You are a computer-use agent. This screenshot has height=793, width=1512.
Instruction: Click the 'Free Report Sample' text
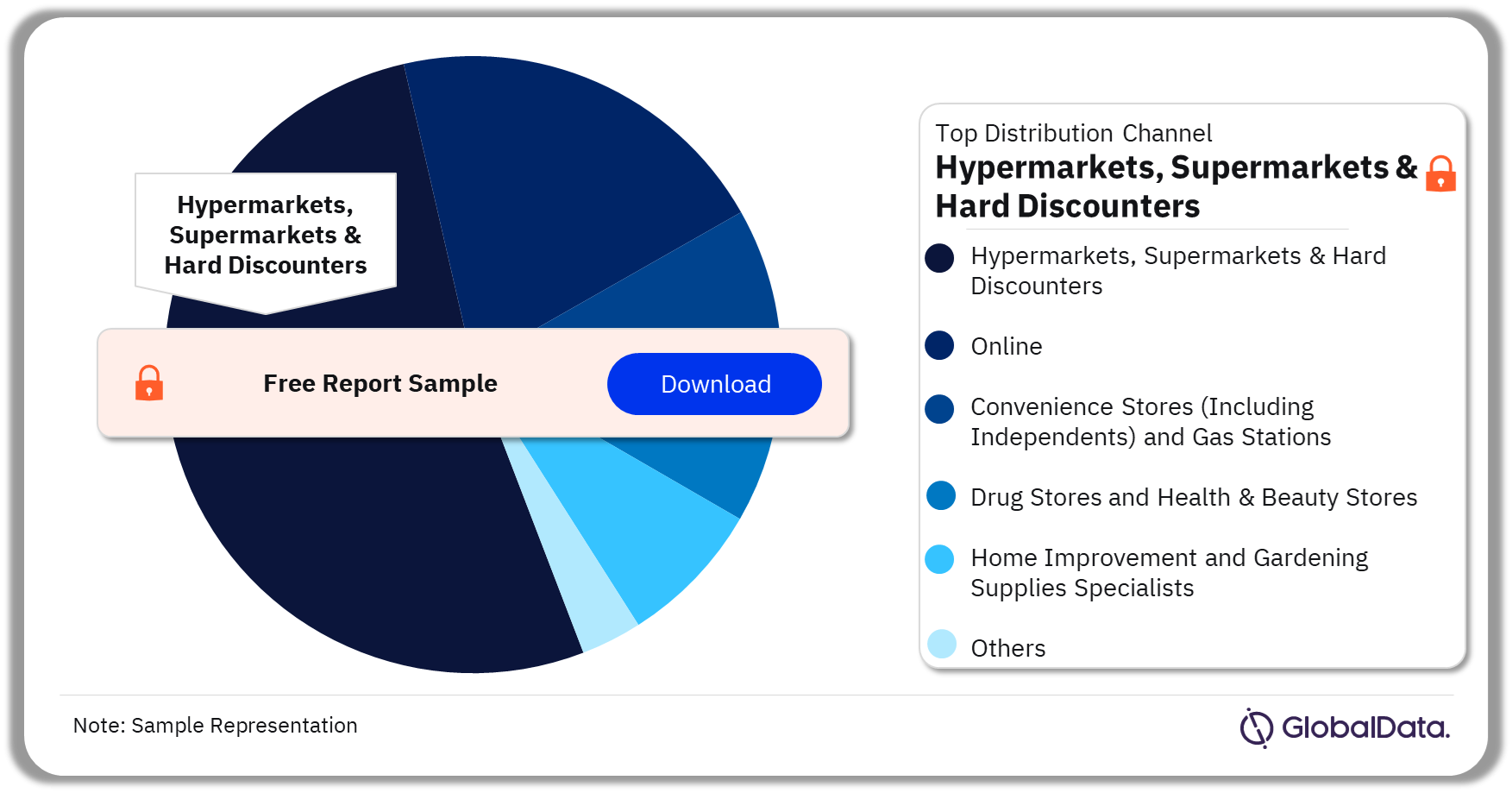(380, 383)
